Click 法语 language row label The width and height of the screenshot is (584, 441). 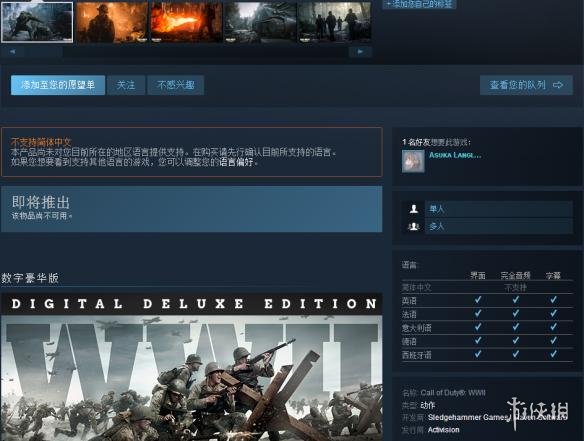point(409,314)
